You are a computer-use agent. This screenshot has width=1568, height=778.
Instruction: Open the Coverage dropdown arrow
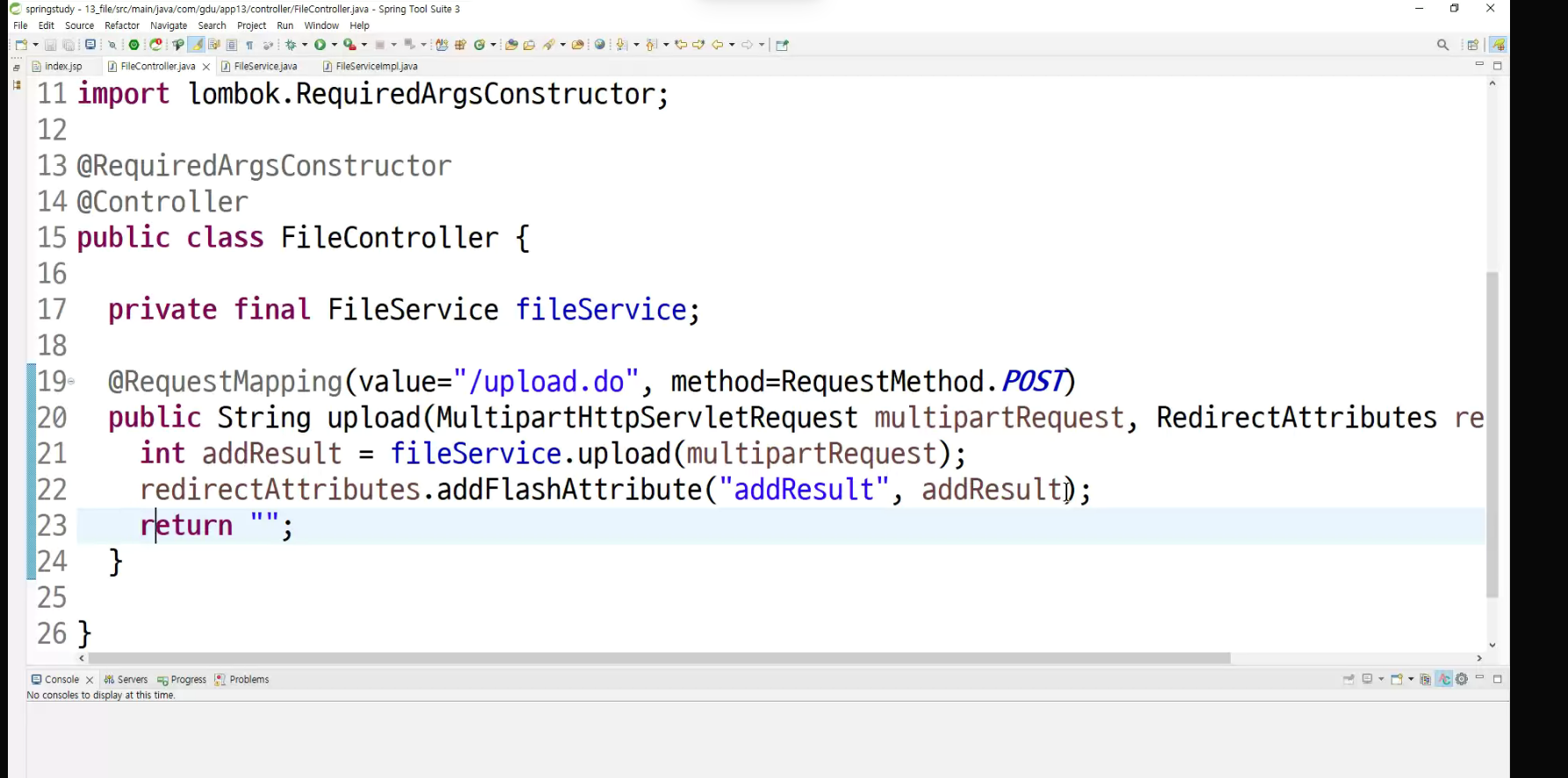click(365, 45)
